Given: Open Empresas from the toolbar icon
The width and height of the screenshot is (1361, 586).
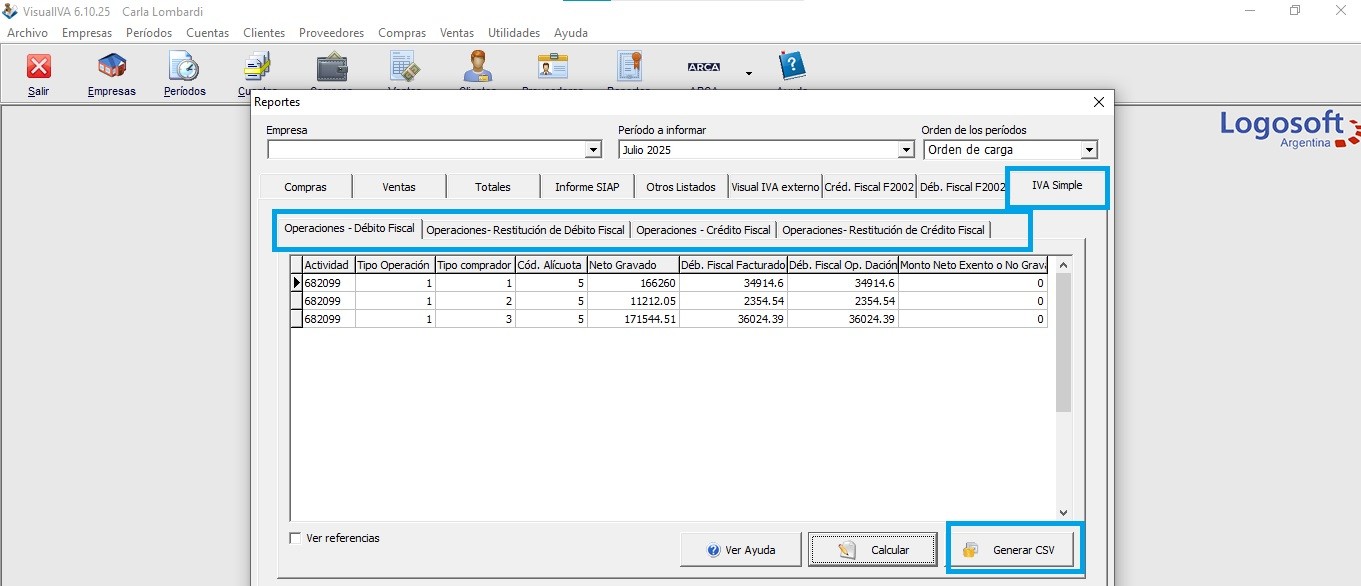Looking at the screenshot, I should pos(111,67).
